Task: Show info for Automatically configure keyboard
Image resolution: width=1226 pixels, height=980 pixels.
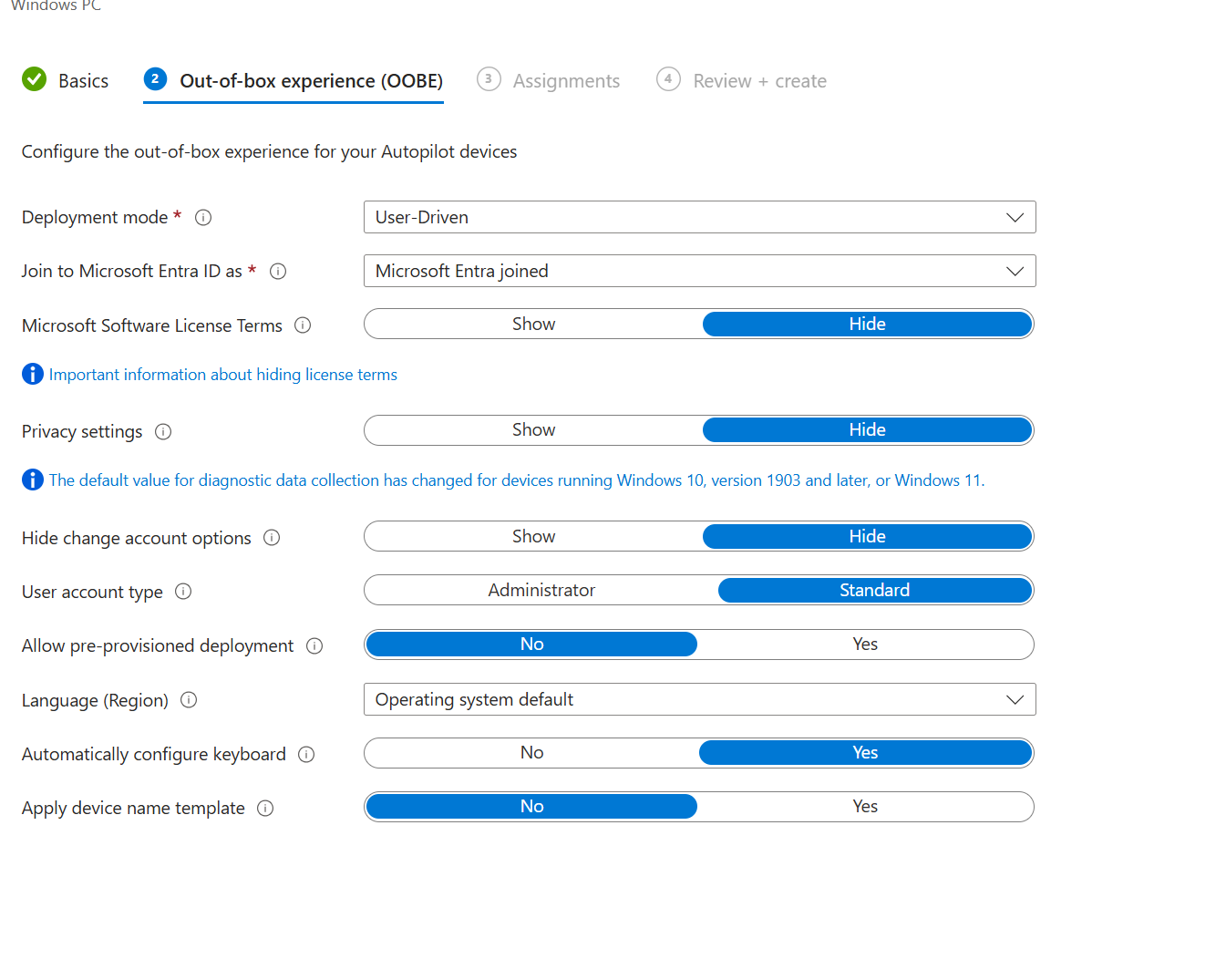Action: 306,755
